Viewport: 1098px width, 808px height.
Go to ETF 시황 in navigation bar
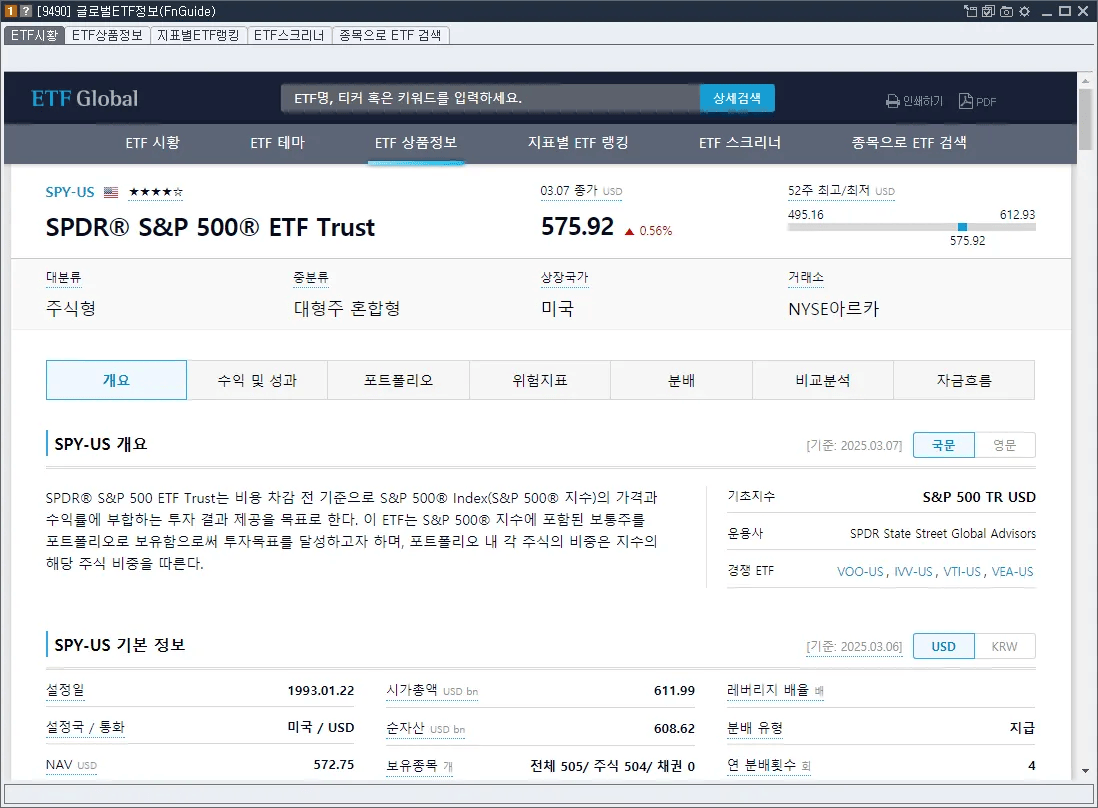pos(153,143)
